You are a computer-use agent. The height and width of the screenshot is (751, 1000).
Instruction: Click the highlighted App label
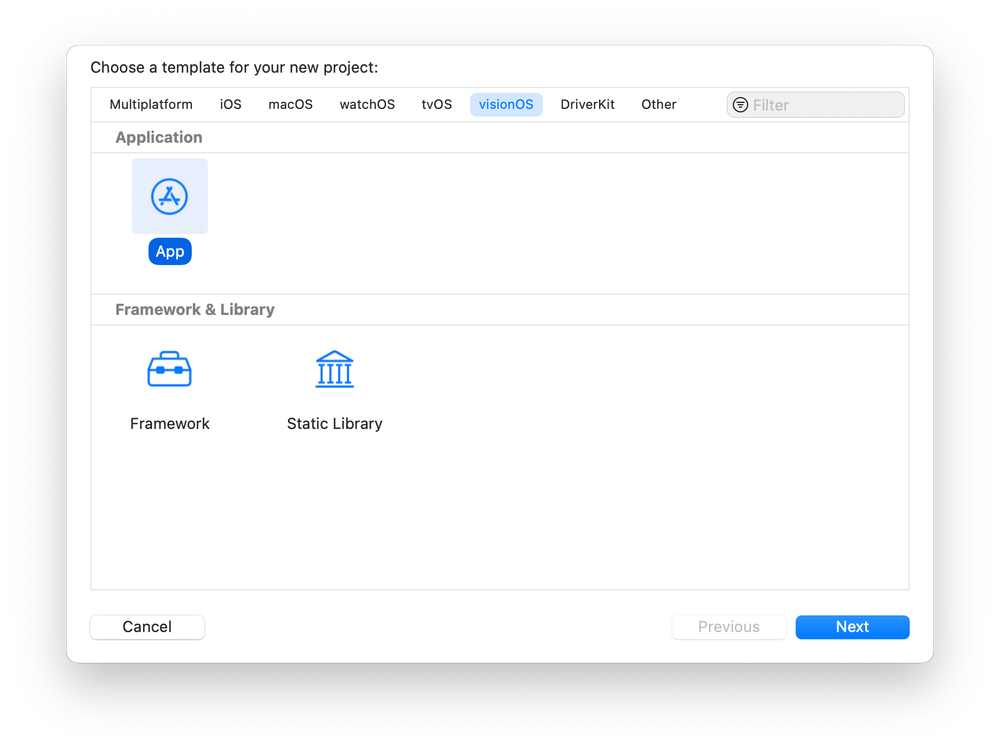[x=170, y=252]
